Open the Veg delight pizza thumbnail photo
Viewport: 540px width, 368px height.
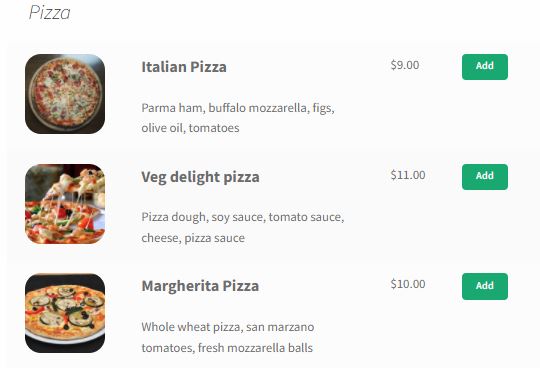coord(65,204)
